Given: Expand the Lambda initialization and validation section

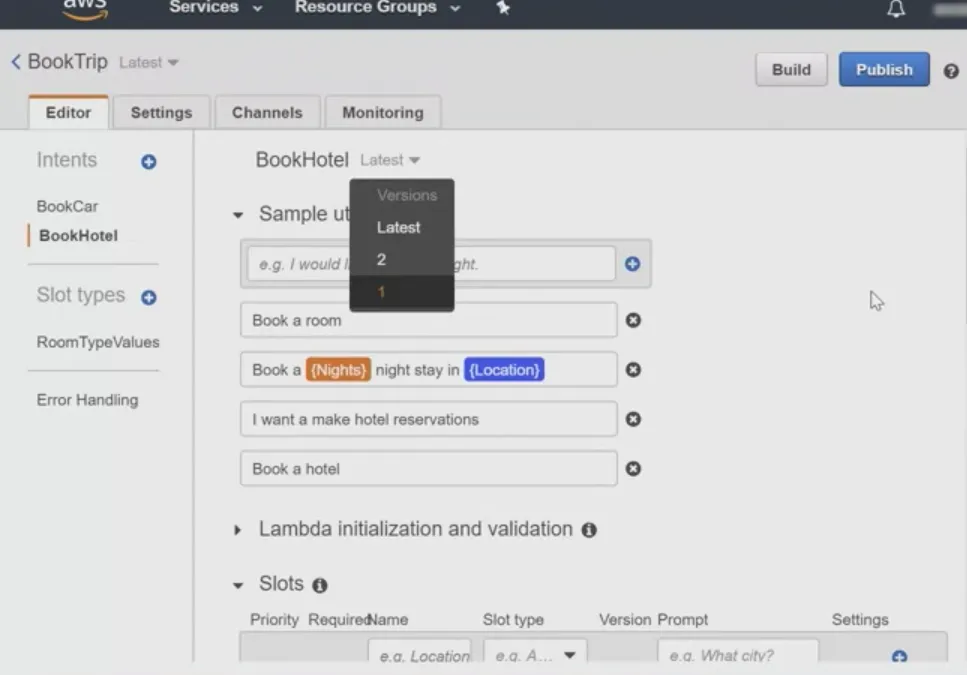Looking at the screenshot, I should tap(239, 529).
